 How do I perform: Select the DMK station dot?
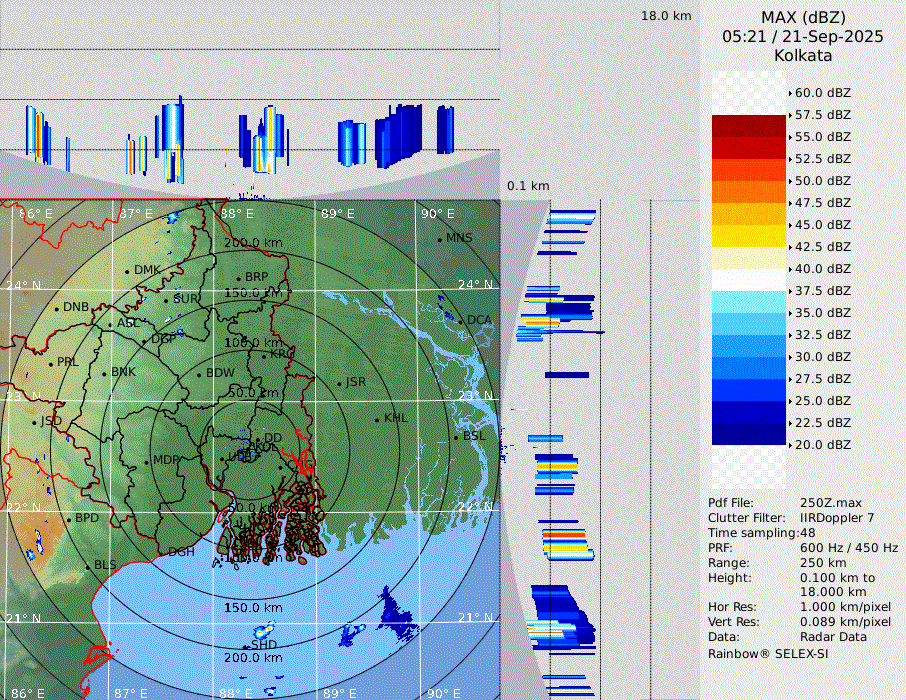(x=128, y=271)
